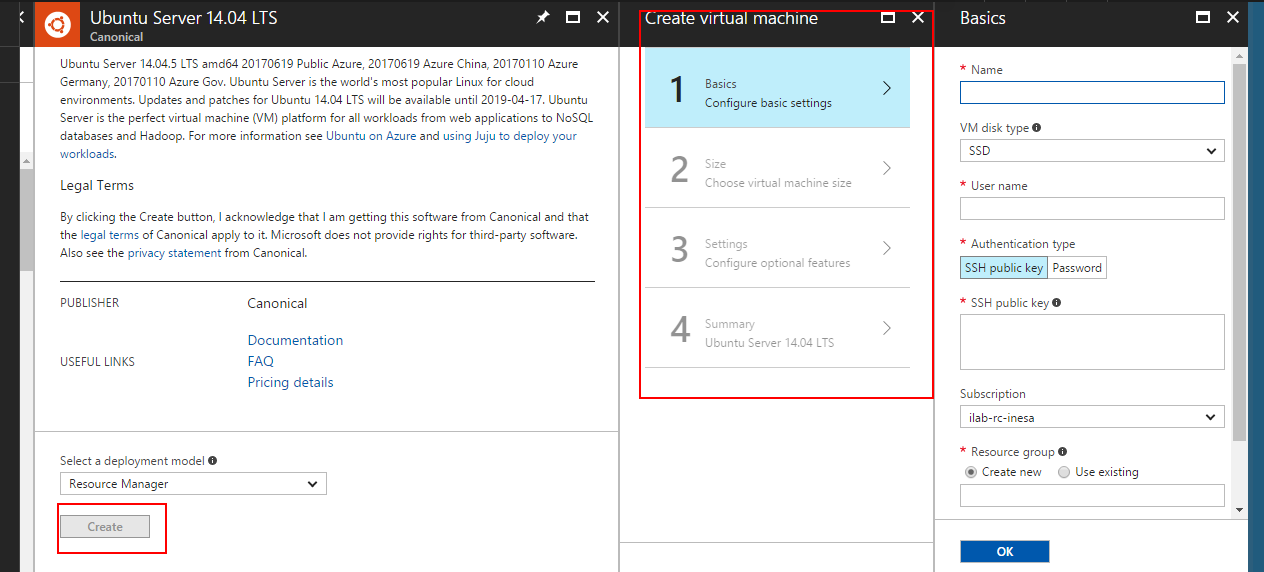Open step 1 Basics configuration
1264x572 pixels.
click(x=777, y=88)
